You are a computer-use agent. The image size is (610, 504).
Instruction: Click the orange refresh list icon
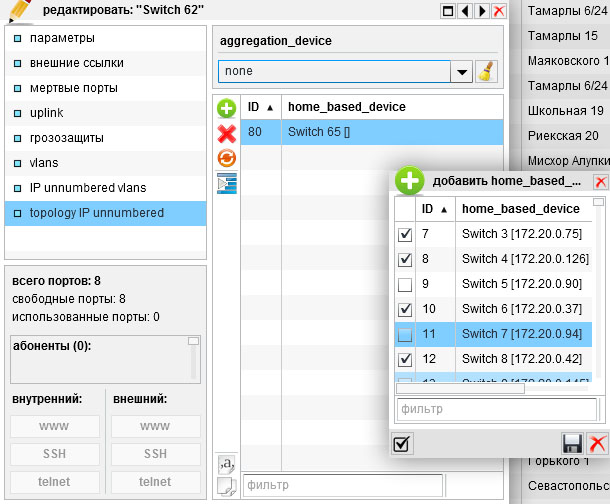226,158
